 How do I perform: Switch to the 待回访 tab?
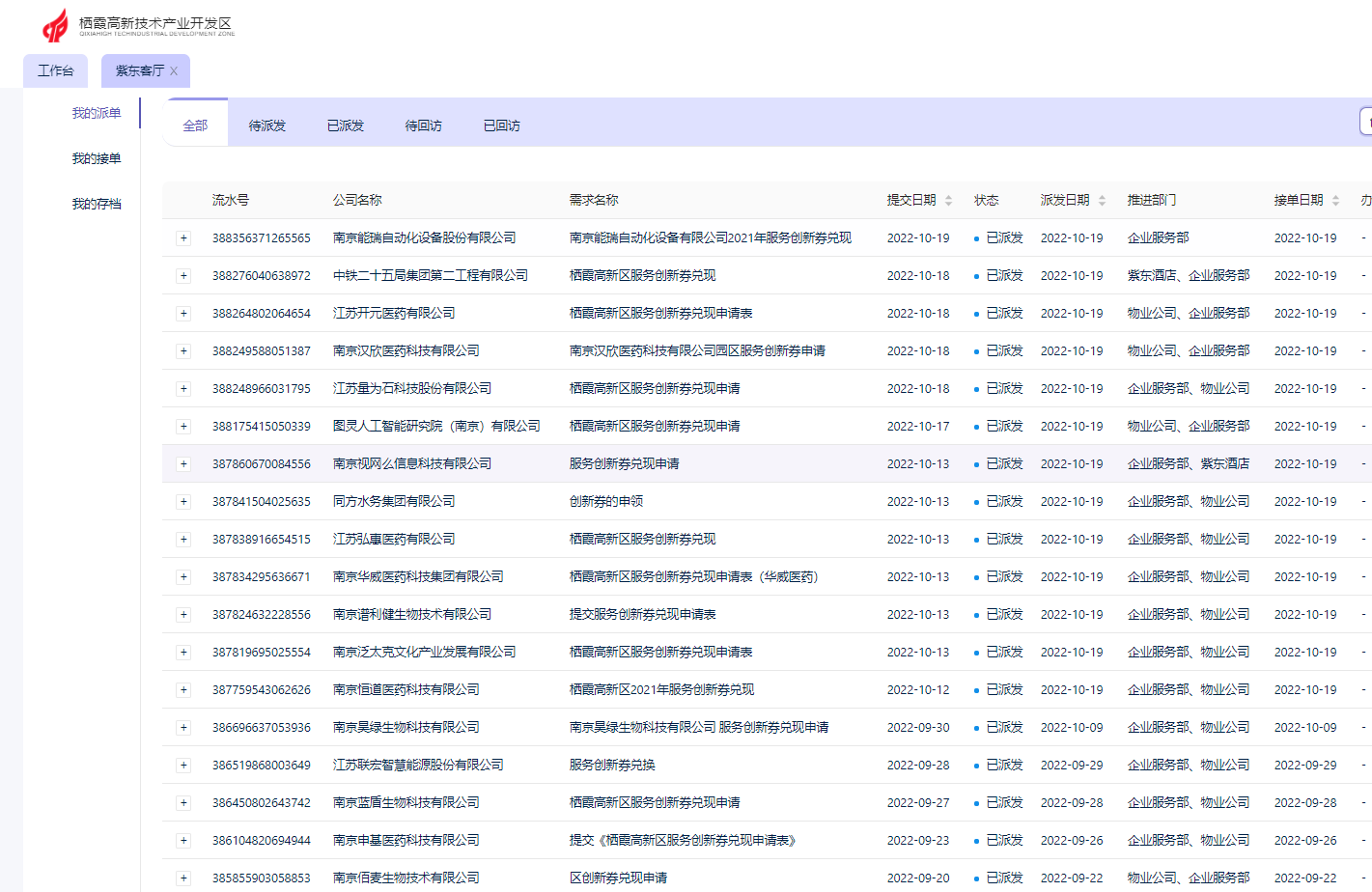tap(424, 125)
